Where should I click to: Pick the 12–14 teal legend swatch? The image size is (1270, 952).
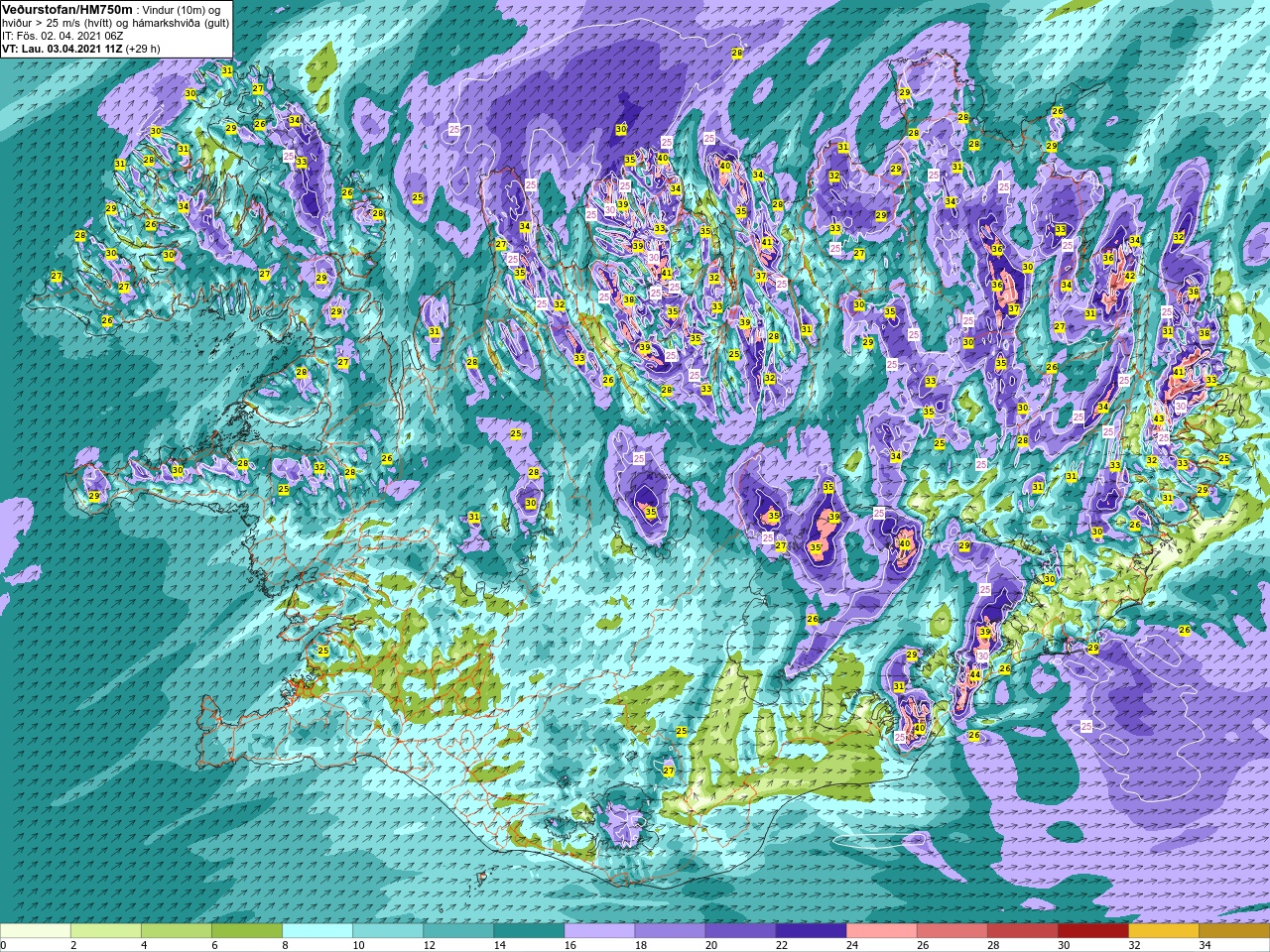[x=458, y=931]
